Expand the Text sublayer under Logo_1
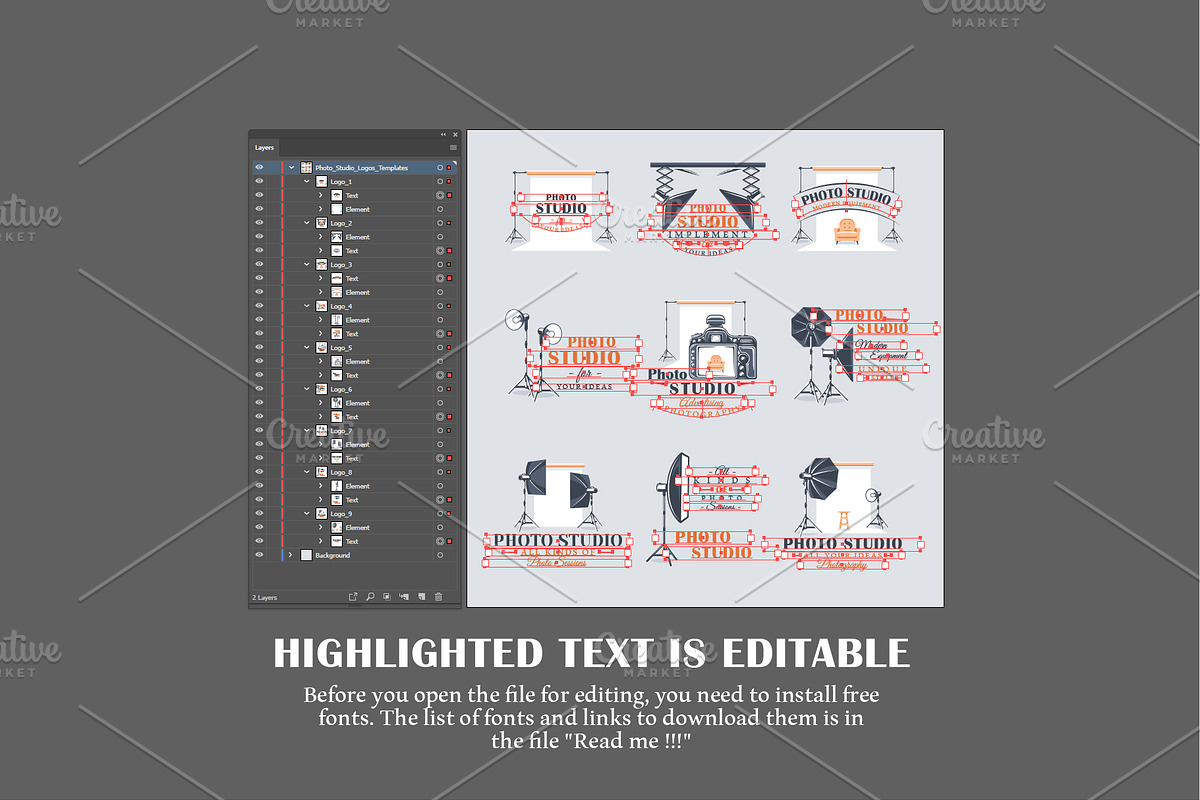The height and width of the screenshot is (800, 1200). click(322, 196)
